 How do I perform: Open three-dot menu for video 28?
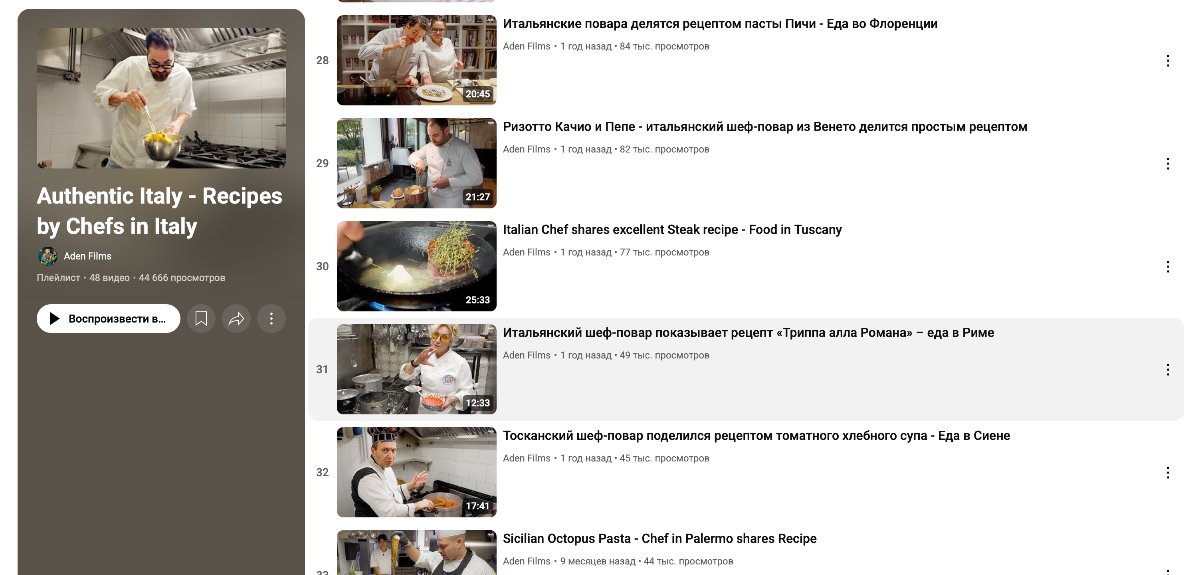point(1168,61)
